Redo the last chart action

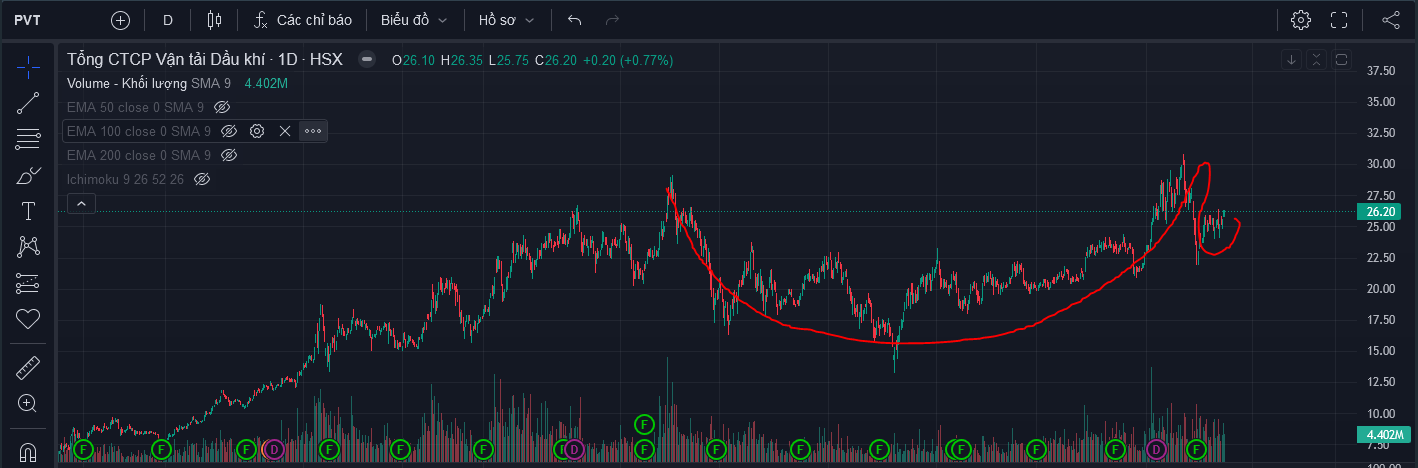tap(613, 20)
